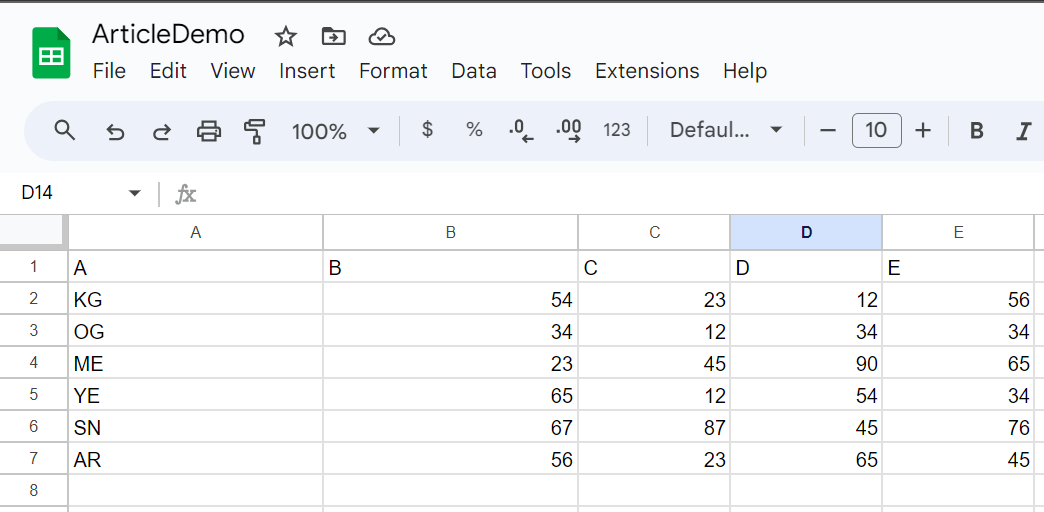Increase the font size

tap(923, 130)
